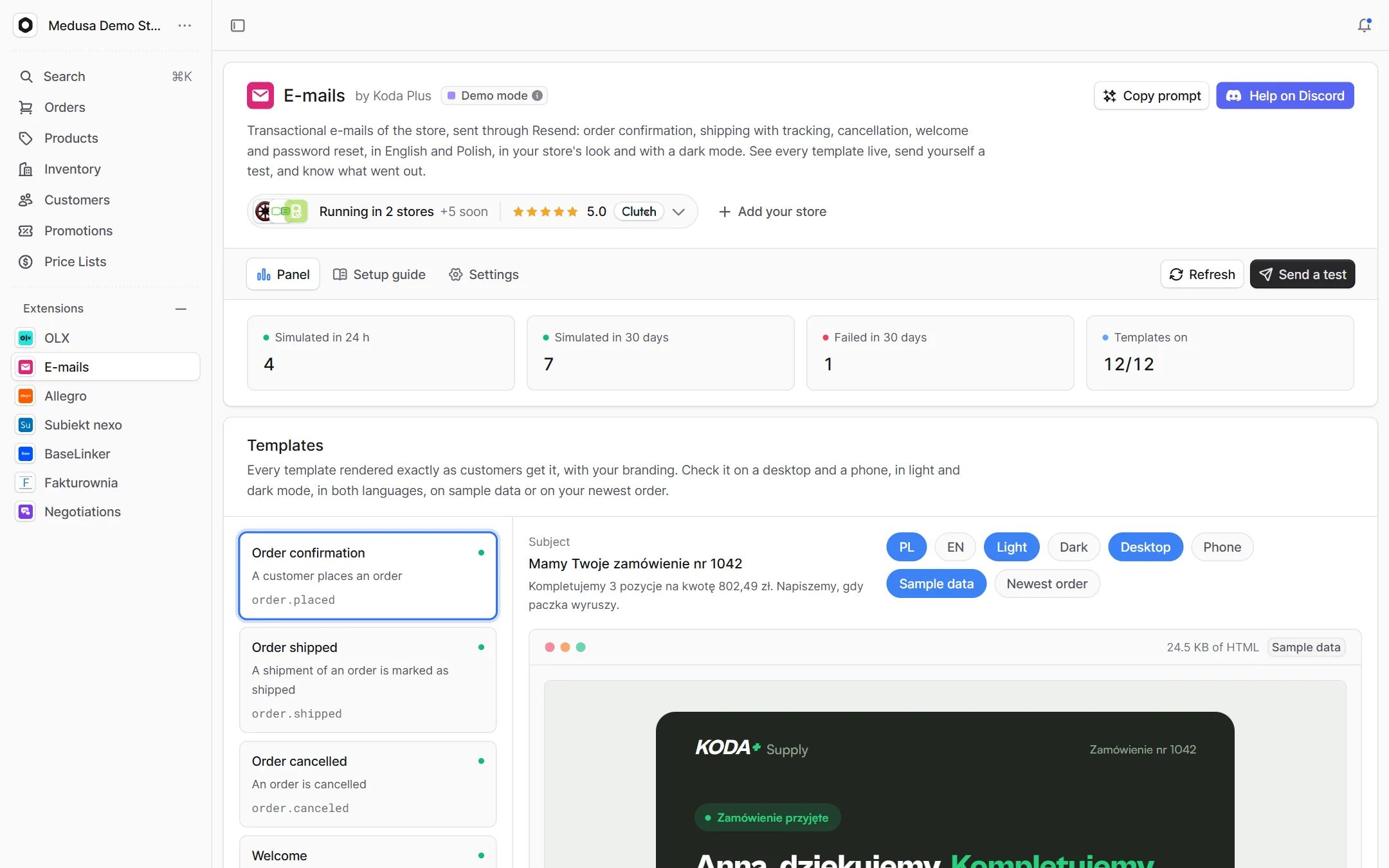Switch to the Setup guide tab

[379, 275]
